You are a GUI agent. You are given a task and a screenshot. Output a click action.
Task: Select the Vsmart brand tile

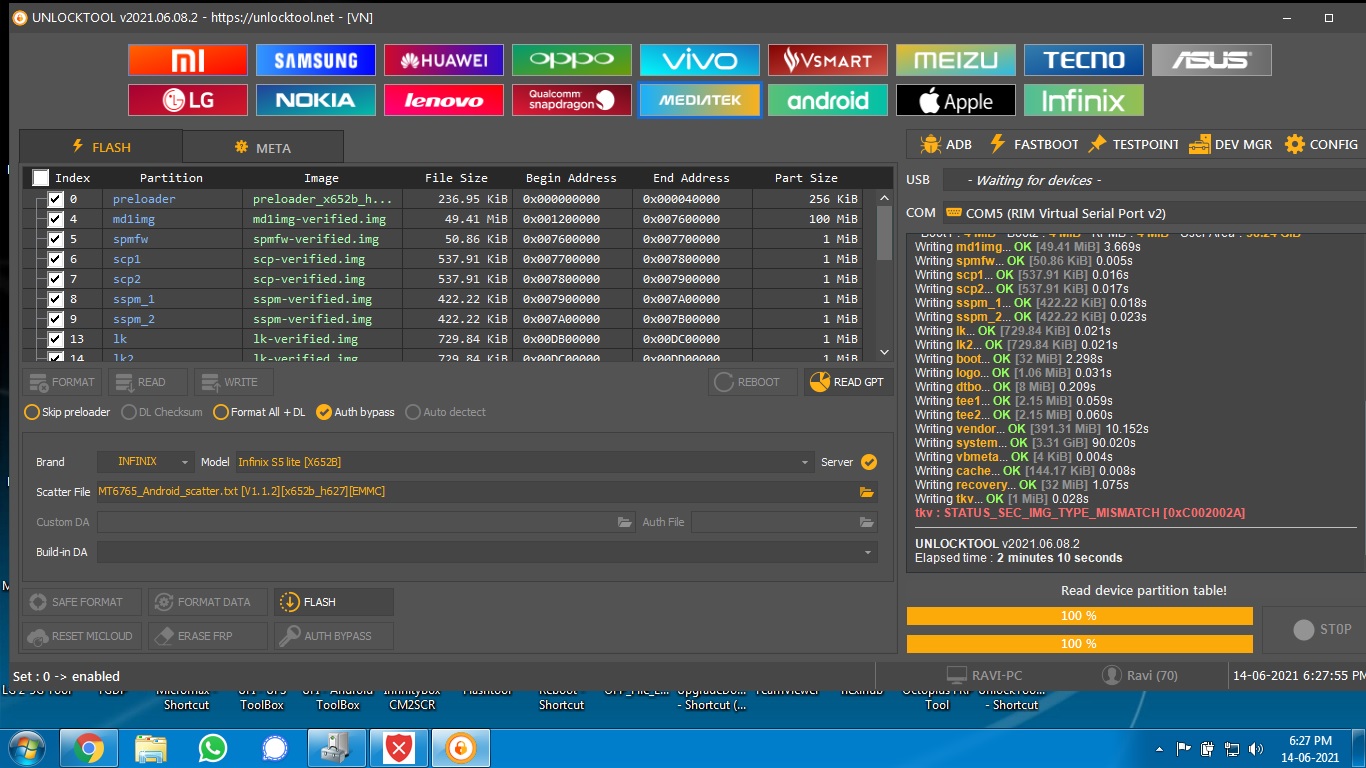click(x=828, y=60)
